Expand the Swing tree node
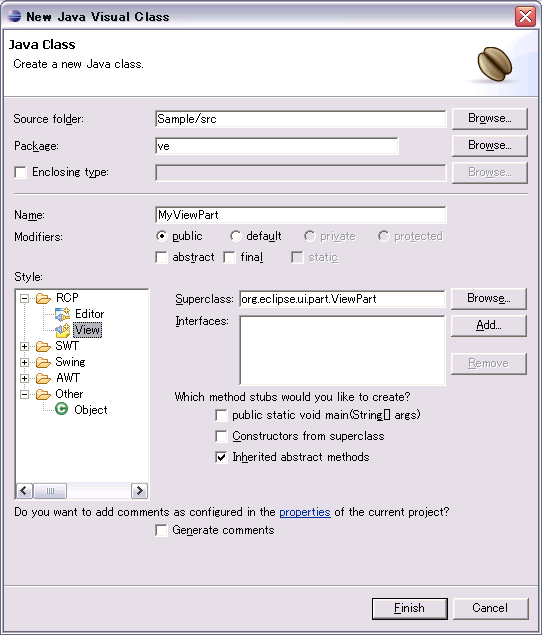 [24, 362]
